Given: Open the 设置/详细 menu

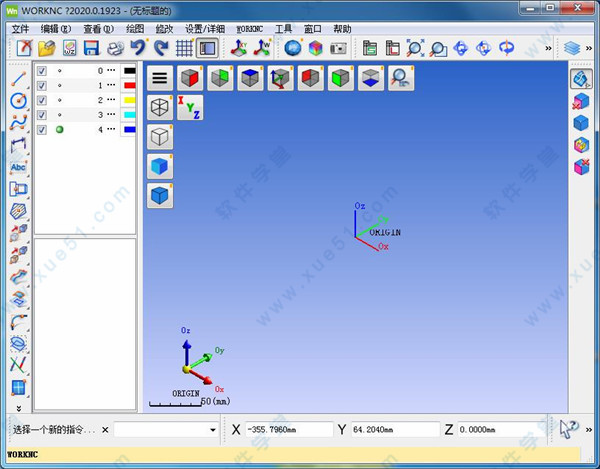Looking at the screenshot, I should tap(205, 29).
